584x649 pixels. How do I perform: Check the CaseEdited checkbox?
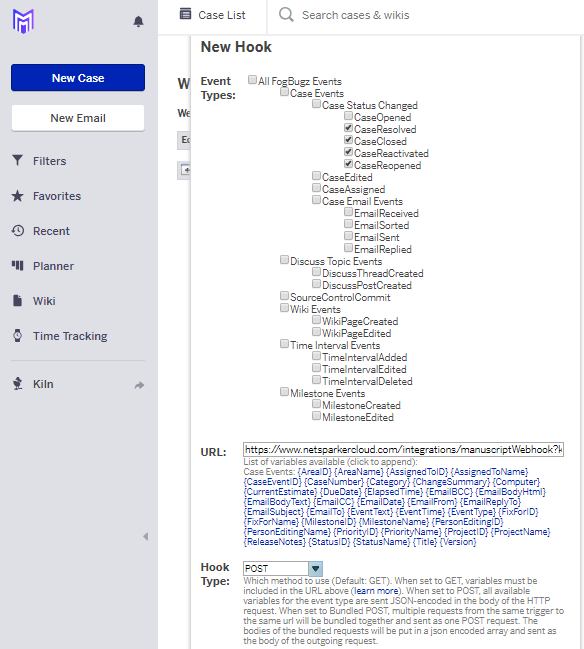(316, 175)
